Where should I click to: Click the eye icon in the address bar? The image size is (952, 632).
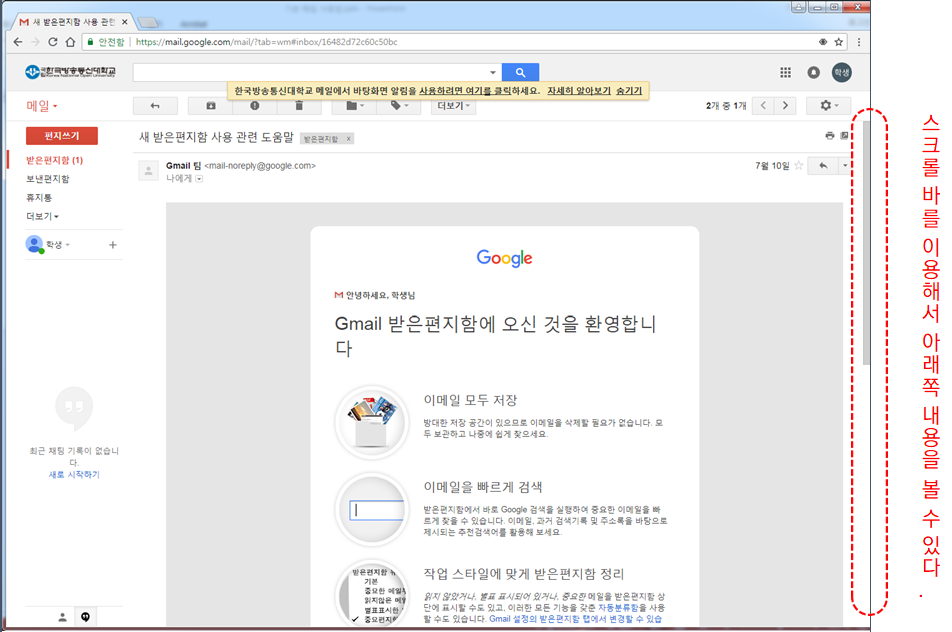(823, 42)
